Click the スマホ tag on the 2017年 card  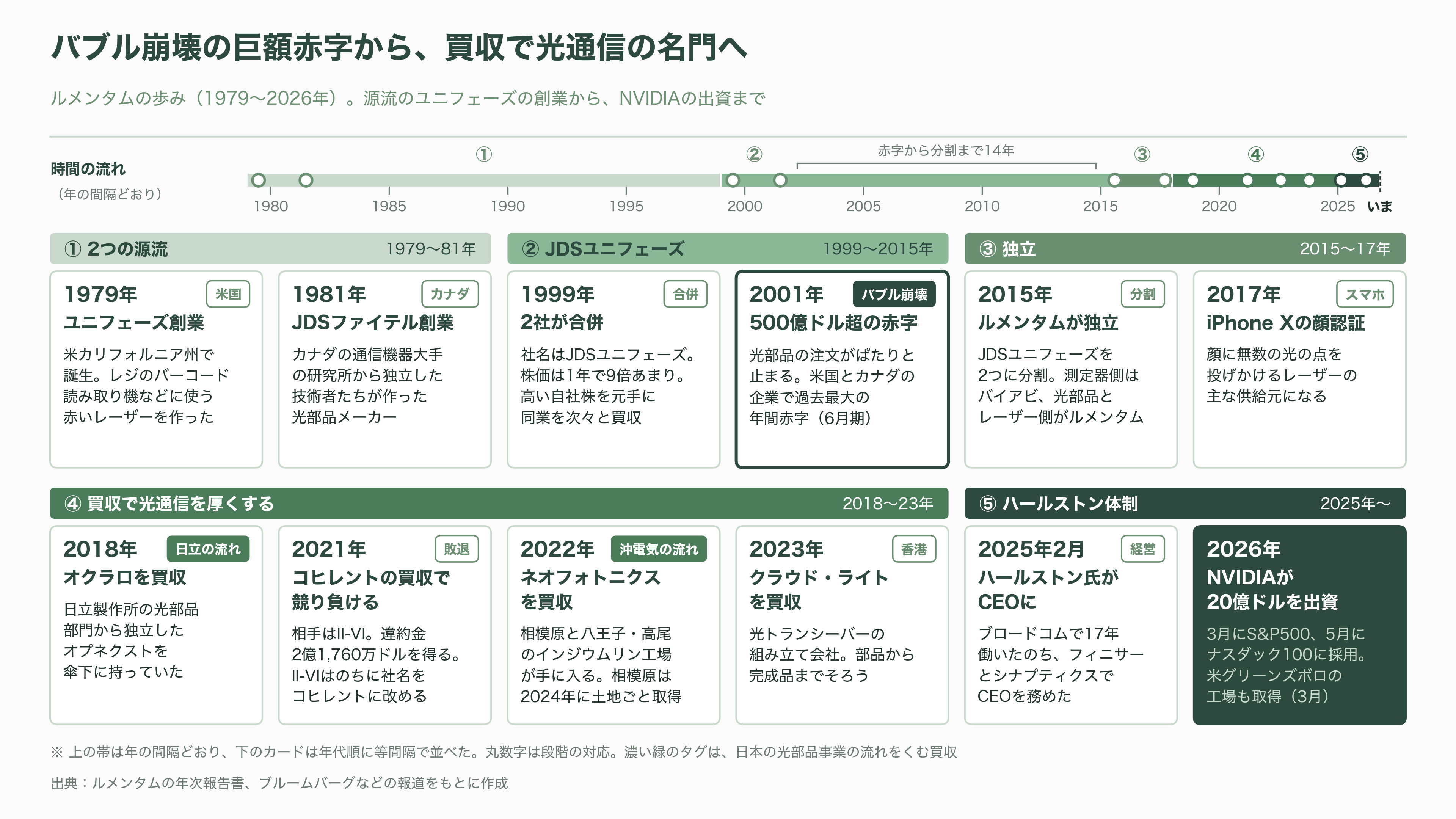[1365, 294]
